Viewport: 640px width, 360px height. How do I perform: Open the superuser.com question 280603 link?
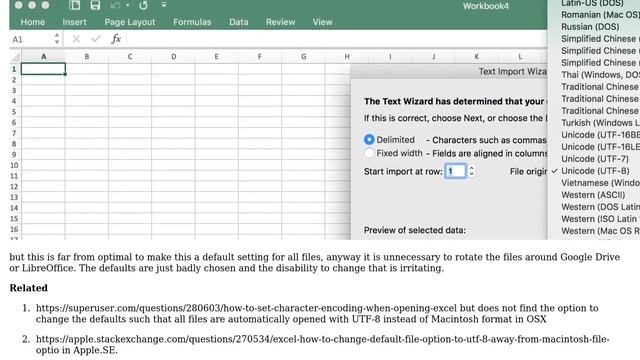pos(247,308)
